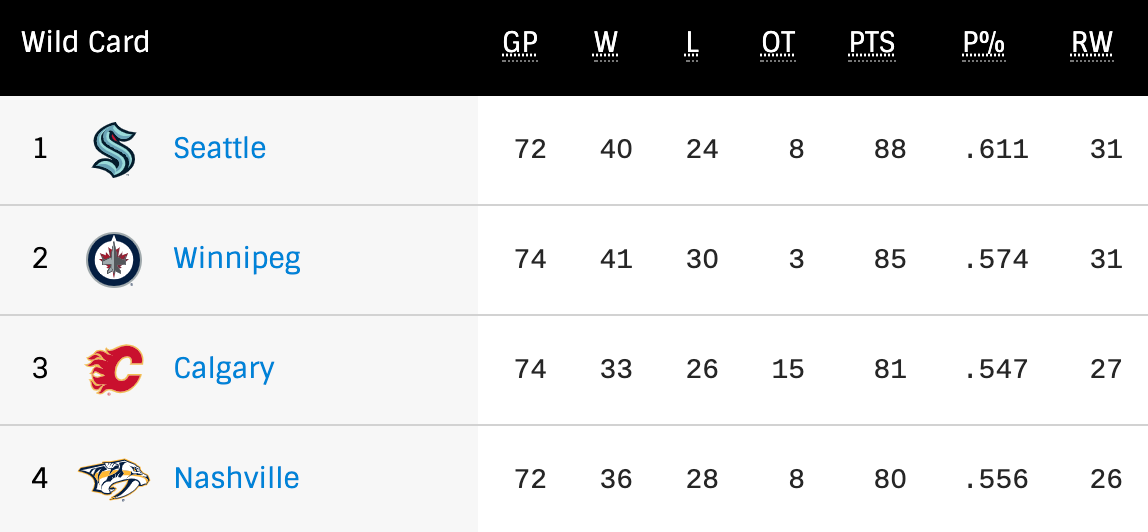Viewport: 1148px width, 532px height.
Task: Click the Seattle Kraken team logo
Action: (x=114, y=149)
